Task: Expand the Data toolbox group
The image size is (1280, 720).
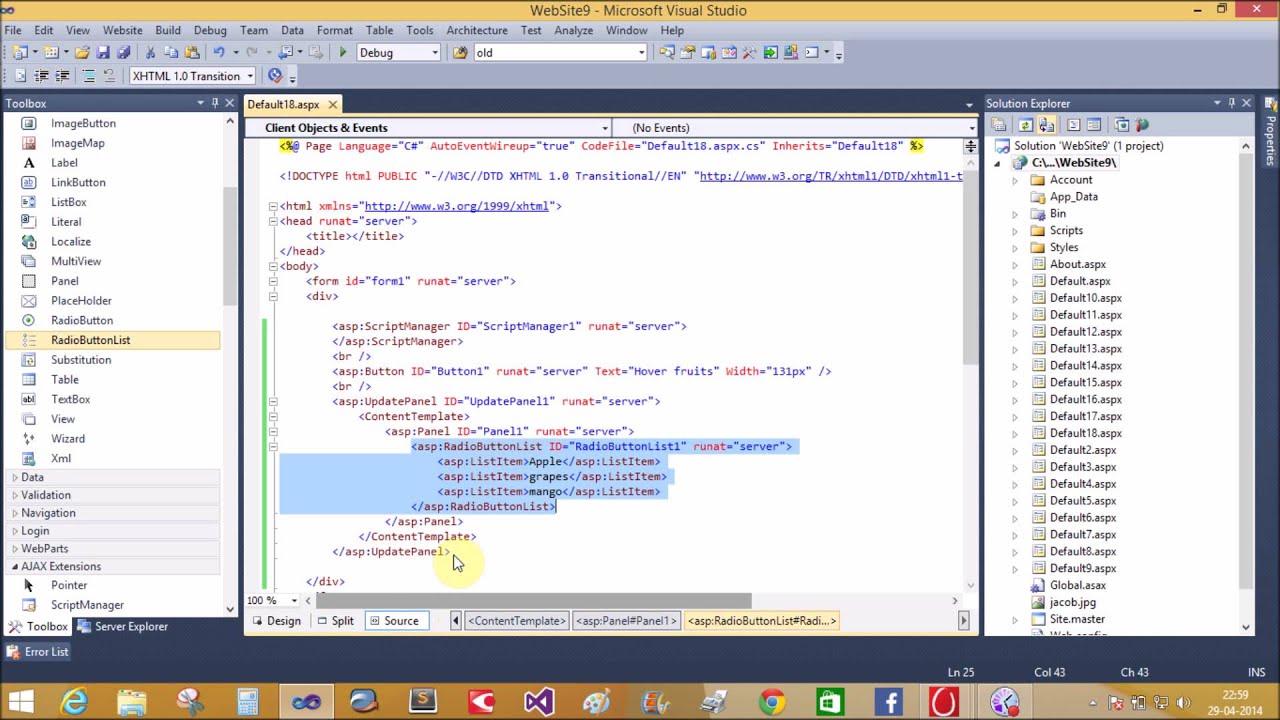Action: pos(15,477)
